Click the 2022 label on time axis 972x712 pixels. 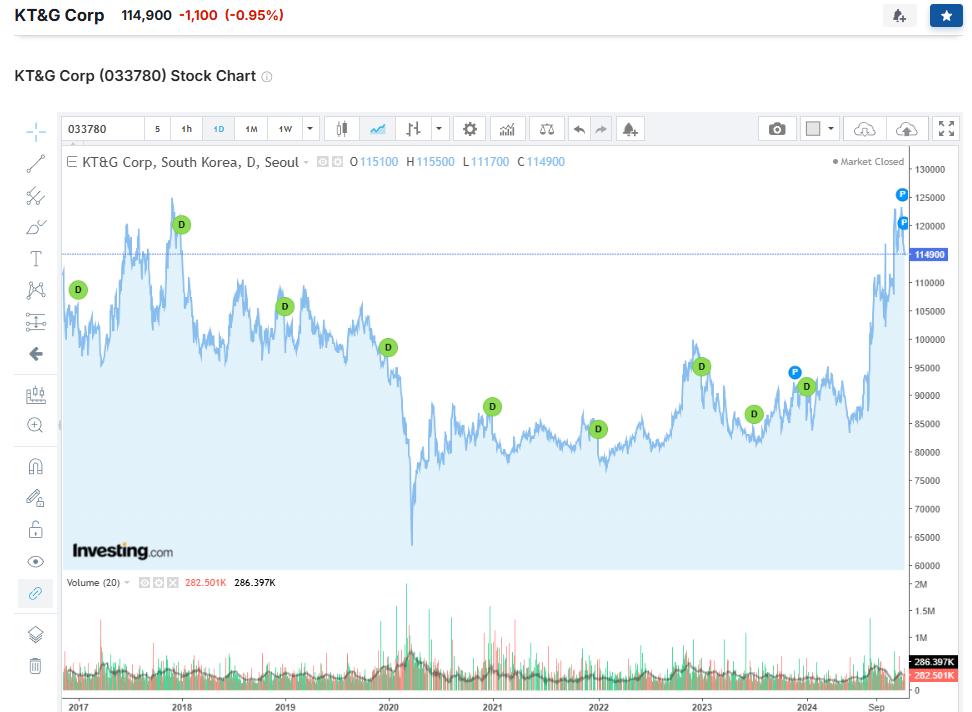tap(598, 707)
